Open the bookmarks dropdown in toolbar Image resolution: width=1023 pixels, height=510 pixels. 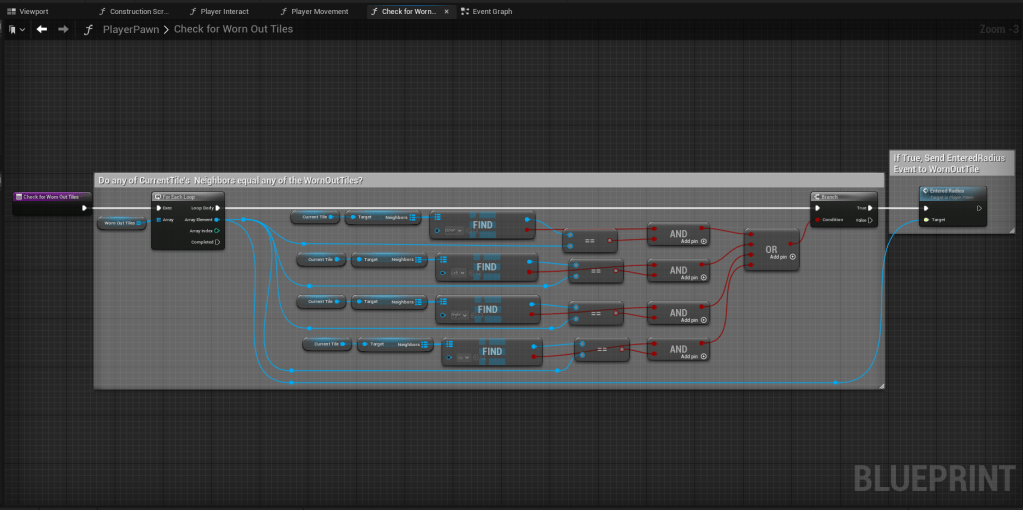[x=16, y=29]
